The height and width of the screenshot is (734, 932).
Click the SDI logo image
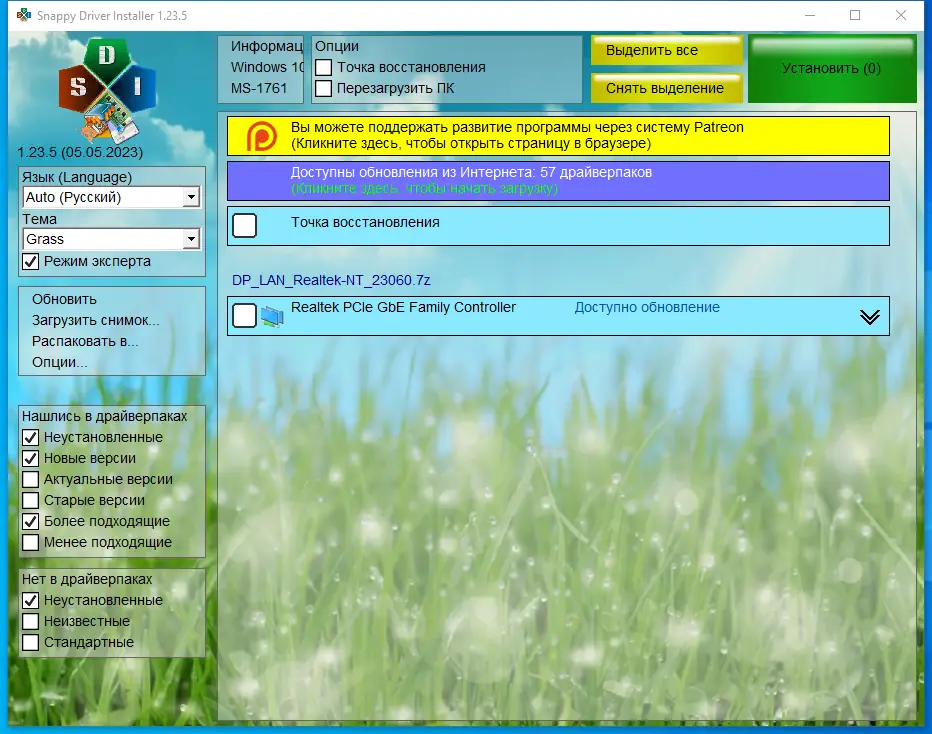pyautogui.click(x=107, y=90)
